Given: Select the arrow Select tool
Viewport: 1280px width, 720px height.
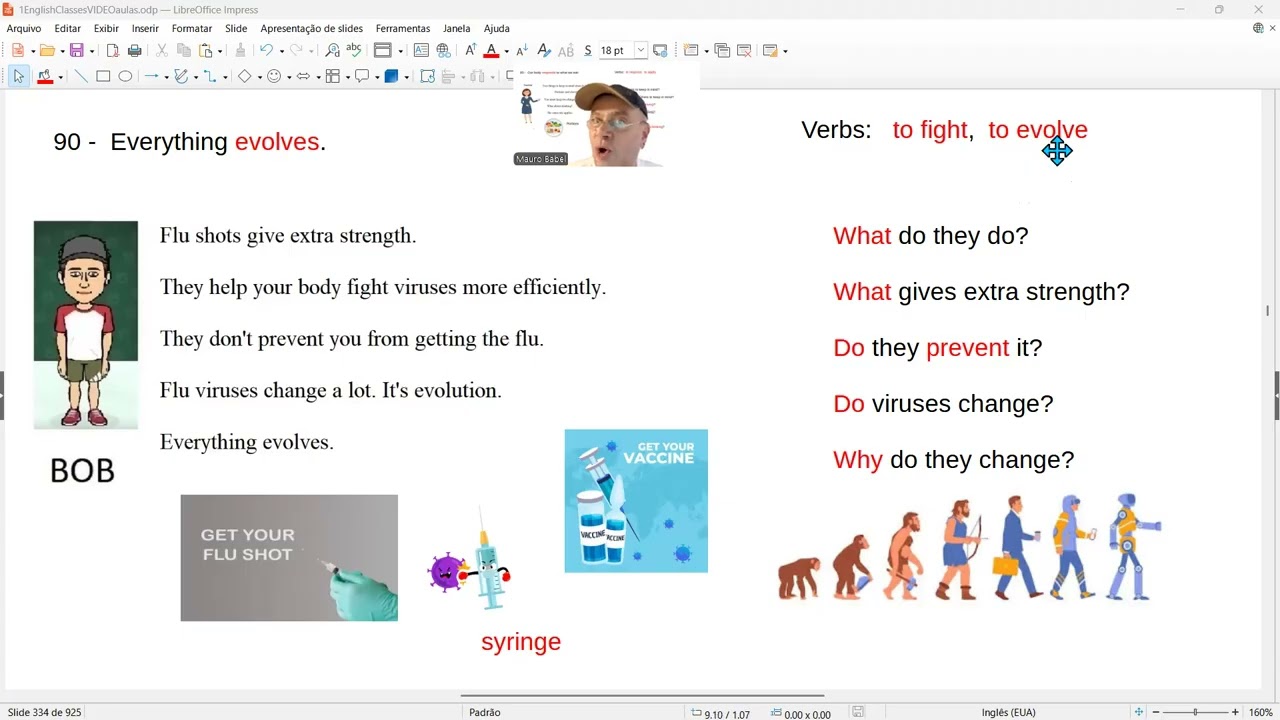Looking at the screenshot, I should tap(18, 76).
